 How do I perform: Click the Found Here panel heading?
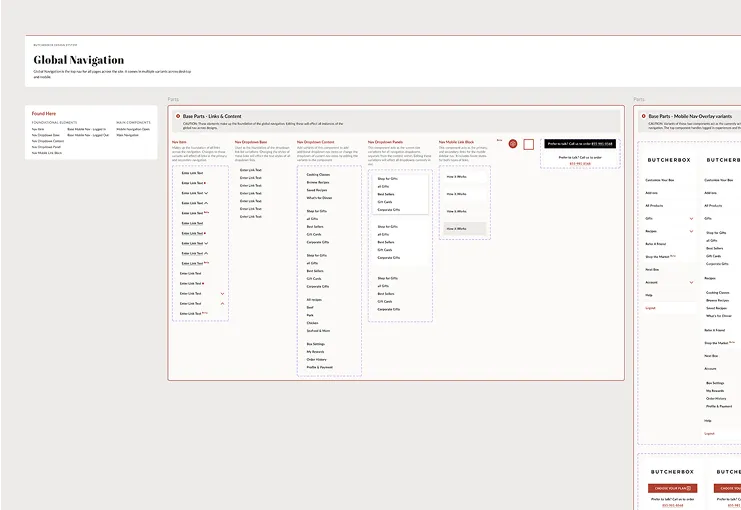coord(43,113)
